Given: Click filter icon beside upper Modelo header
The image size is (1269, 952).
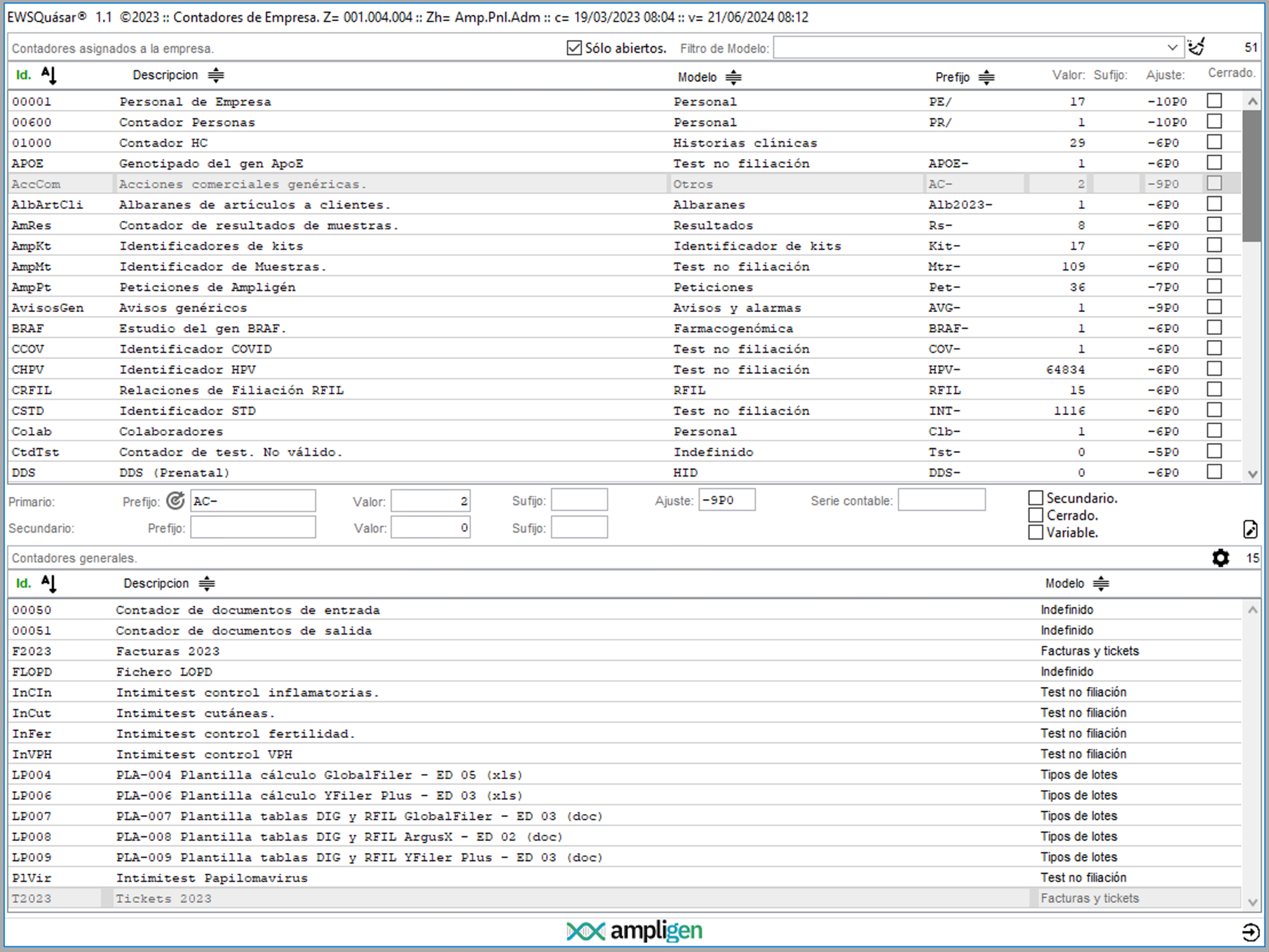Looking at the screenshot, I should [733, 77].
